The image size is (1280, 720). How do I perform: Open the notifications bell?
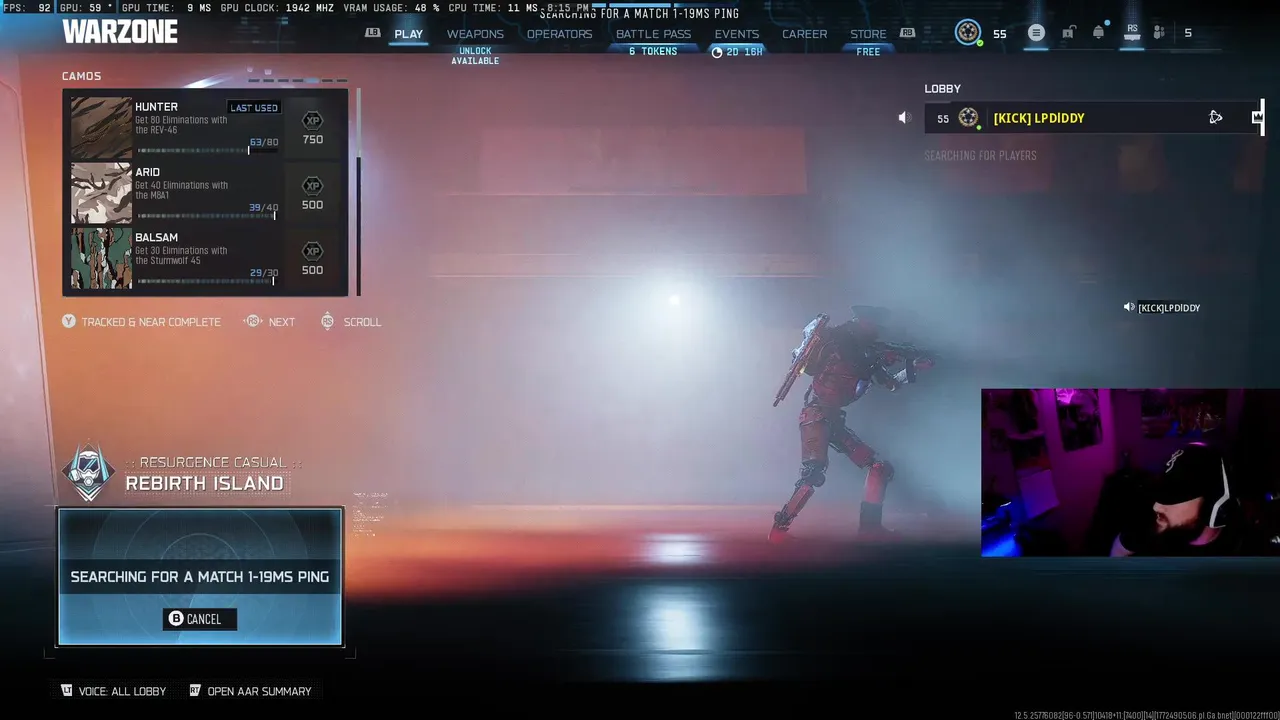tap(1098, 32)
